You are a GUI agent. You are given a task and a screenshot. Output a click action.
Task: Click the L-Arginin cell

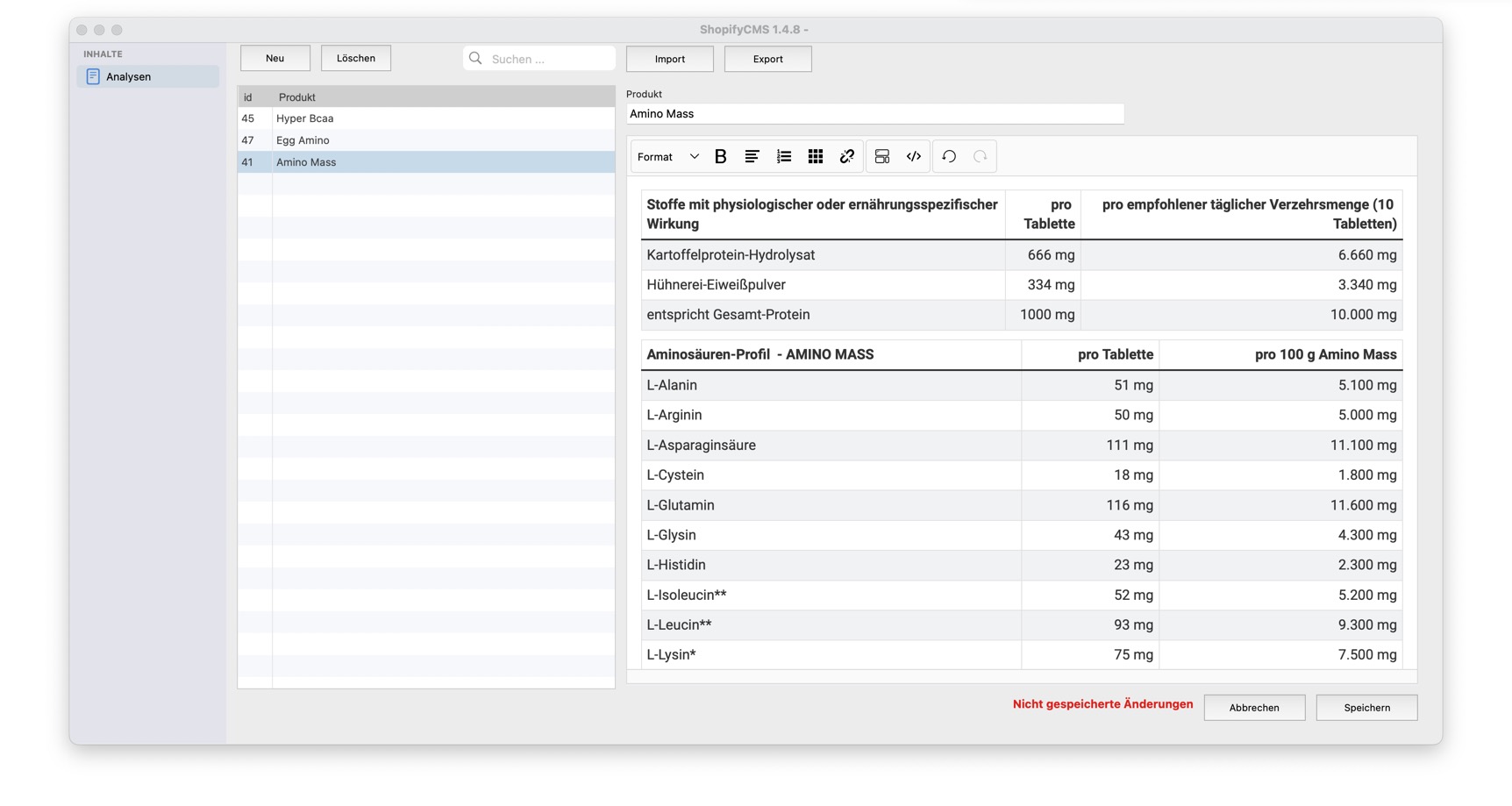pos(831,416)
